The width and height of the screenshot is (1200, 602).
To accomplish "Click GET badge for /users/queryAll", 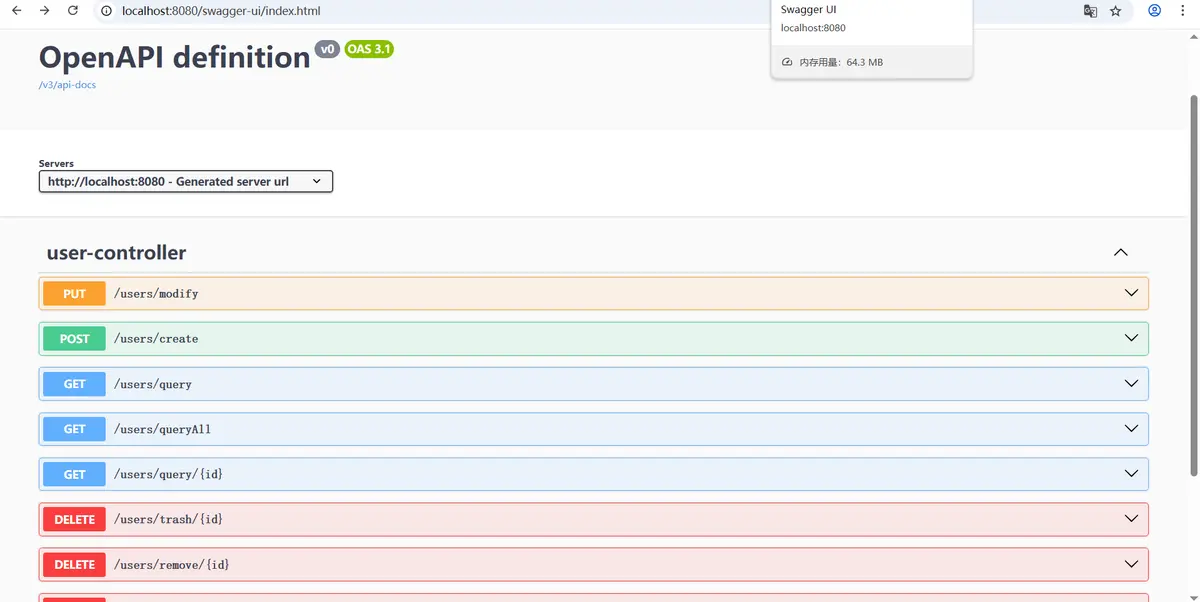I will tap(74, 429).
